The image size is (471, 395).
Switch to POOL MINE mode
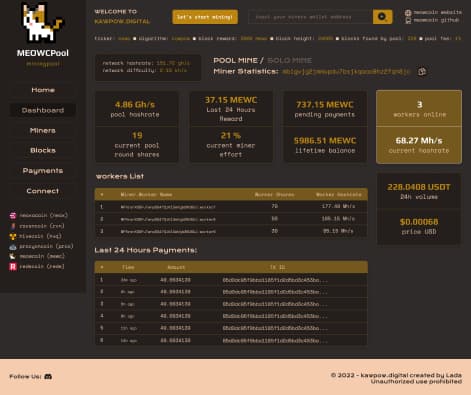tap(235, 60)
